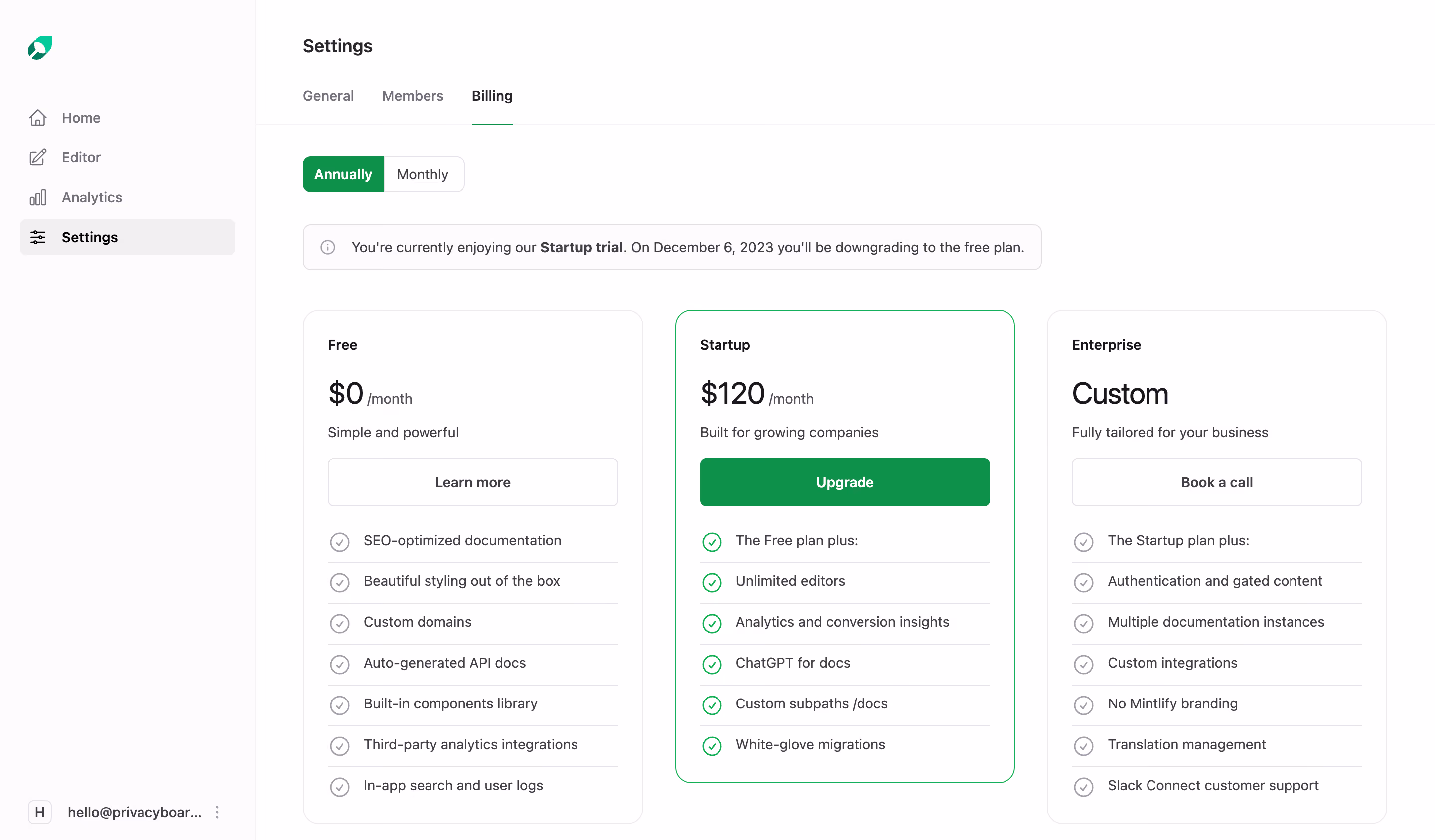Click check icon beside No Mintlify branding
The image size is (1435, 840).
click(x=1083, y=704)
